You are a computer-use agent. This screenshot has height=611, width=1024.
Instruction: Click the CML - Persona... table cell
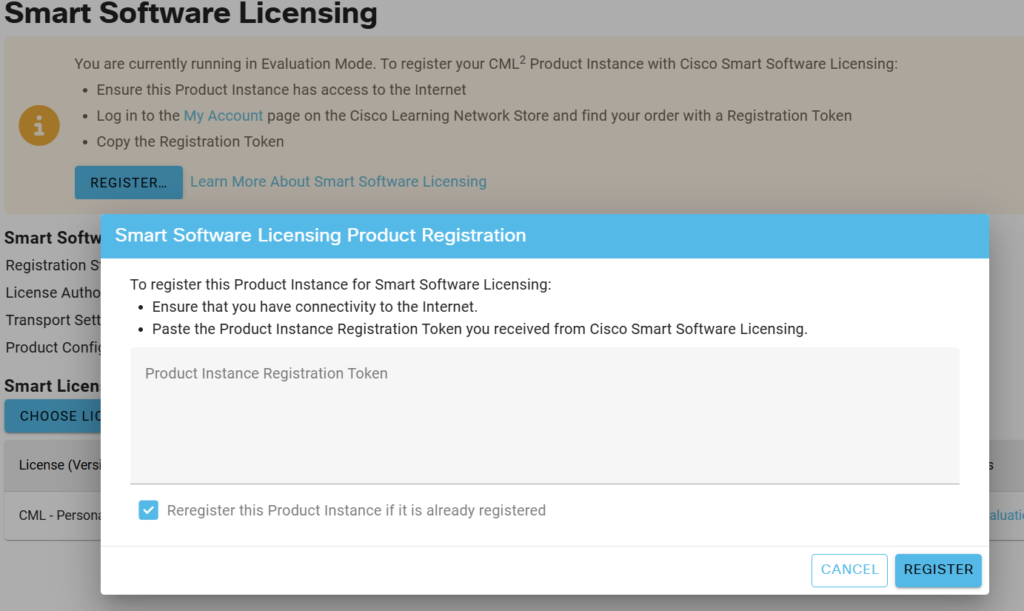[59, 515]
